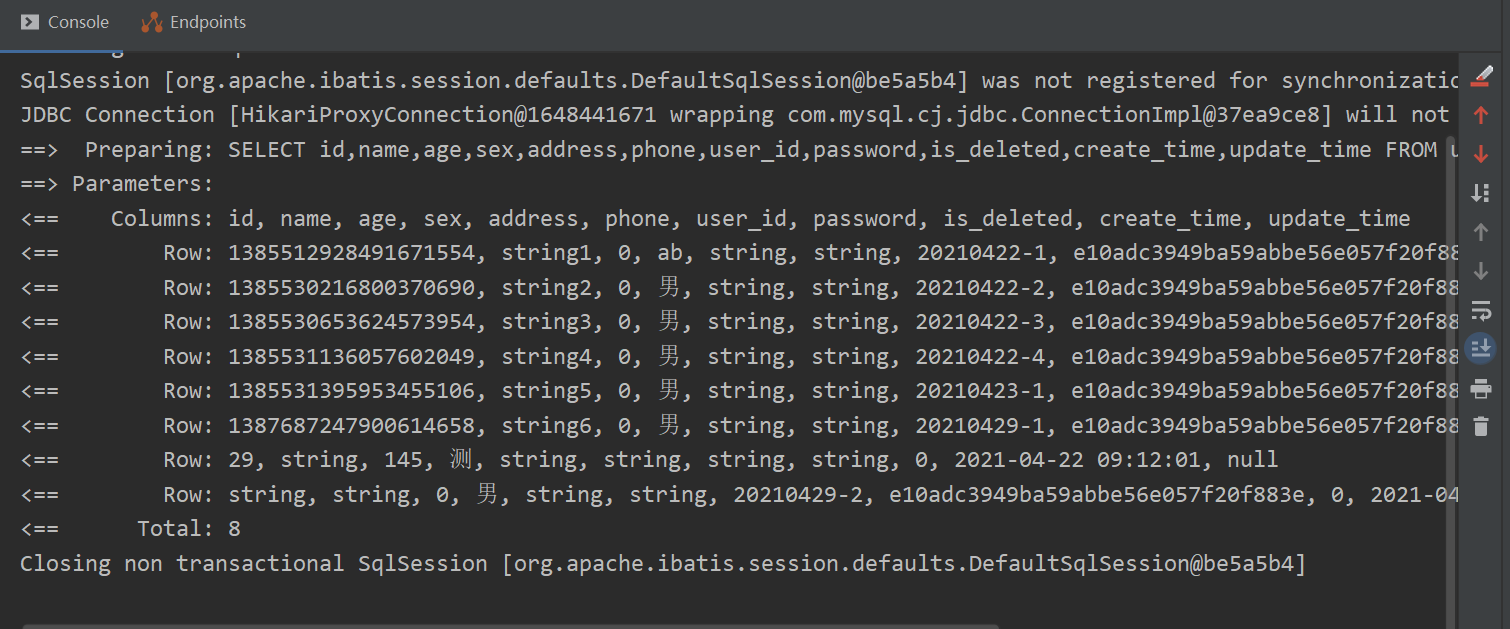Click the red pencil icon atop console toolbar
This screenshot has width=1510, height=629.
[x=1481, y=76]
